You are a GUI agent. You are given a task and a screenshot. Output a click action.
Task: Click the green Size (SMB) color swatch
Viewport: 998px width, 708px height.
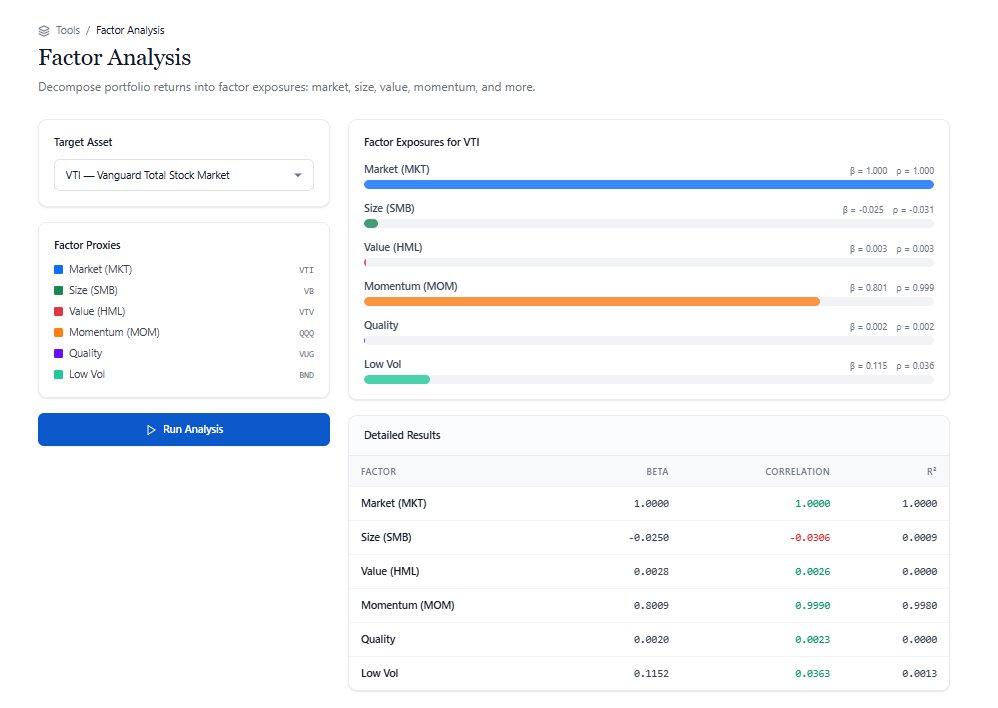click(59, 290)
